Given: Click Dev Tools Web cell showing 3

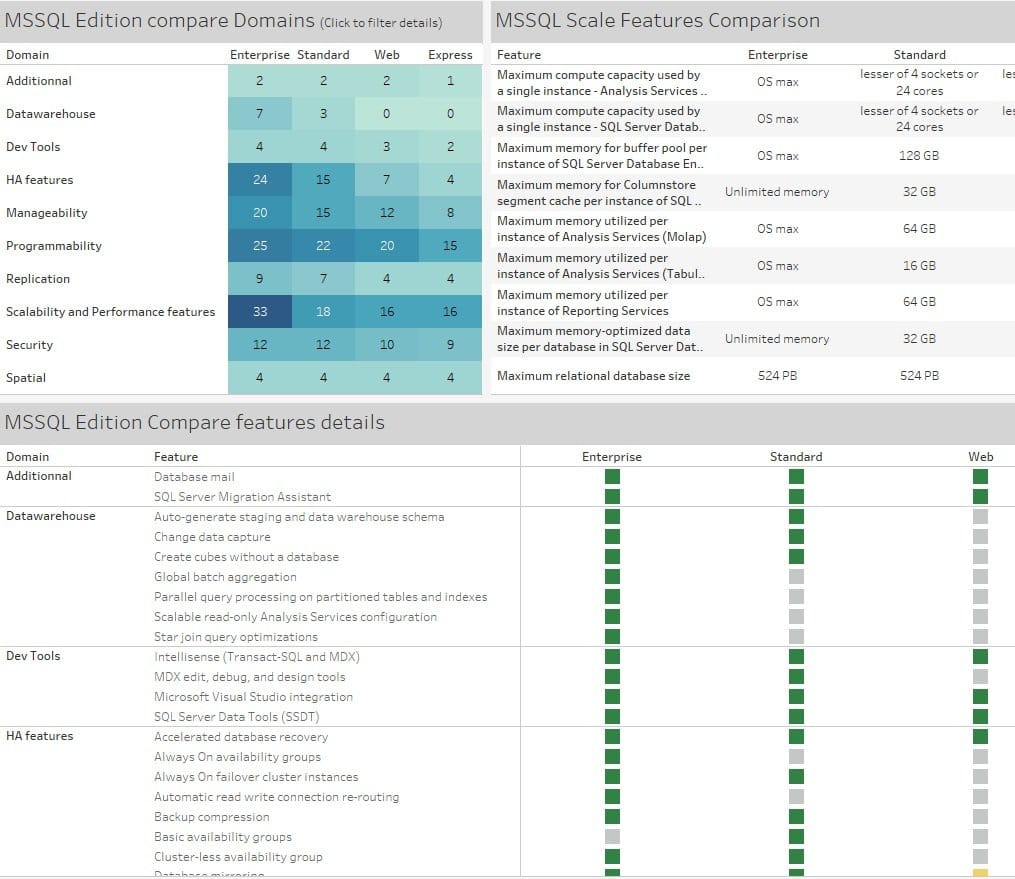Looking at the screenshot, I should [x=386, y=146].
